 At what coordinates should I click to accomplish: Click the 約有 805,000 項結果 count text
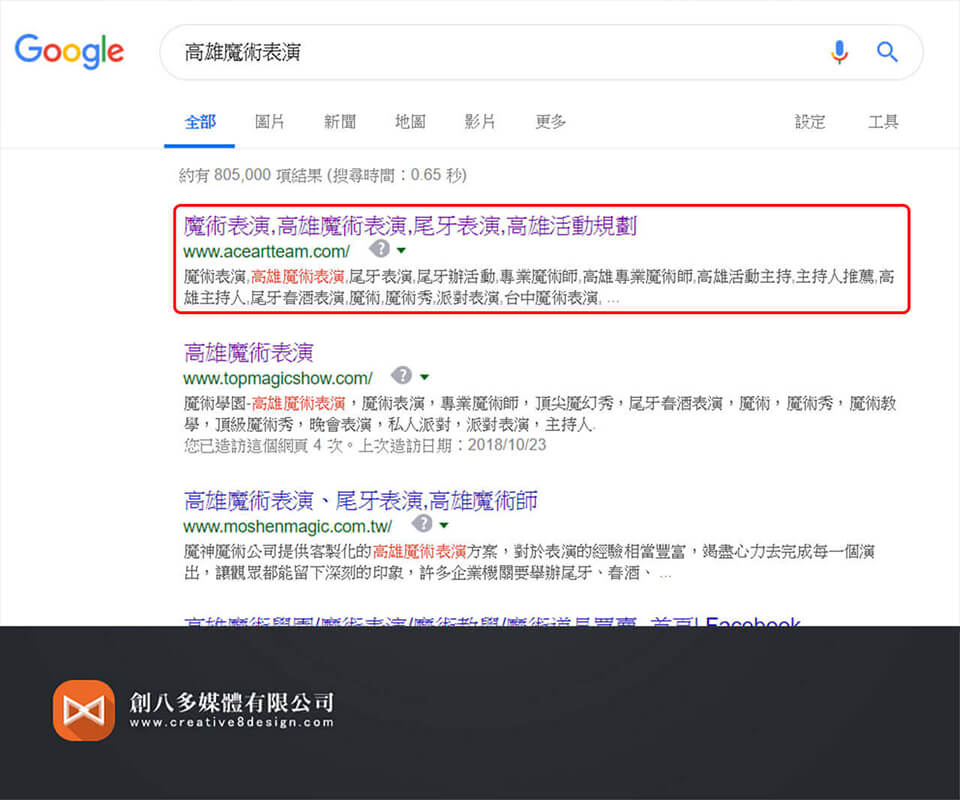click(x=250, y=175)
